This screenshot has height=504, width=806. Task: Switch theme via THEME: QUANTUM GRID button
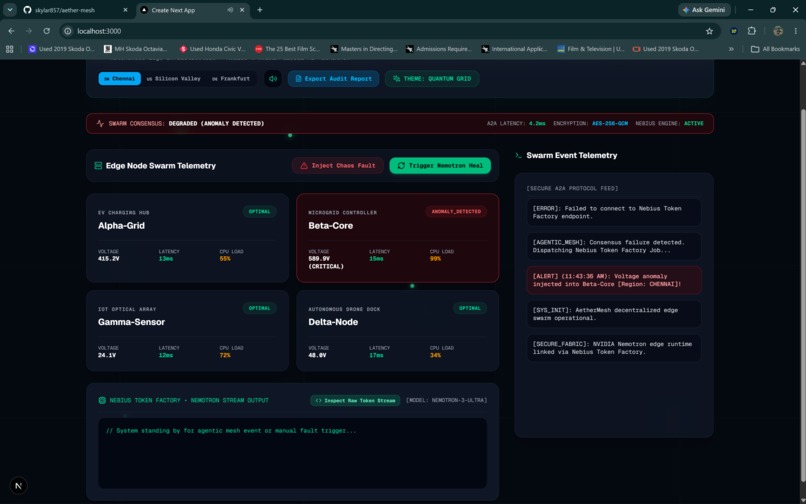point(432,79)
